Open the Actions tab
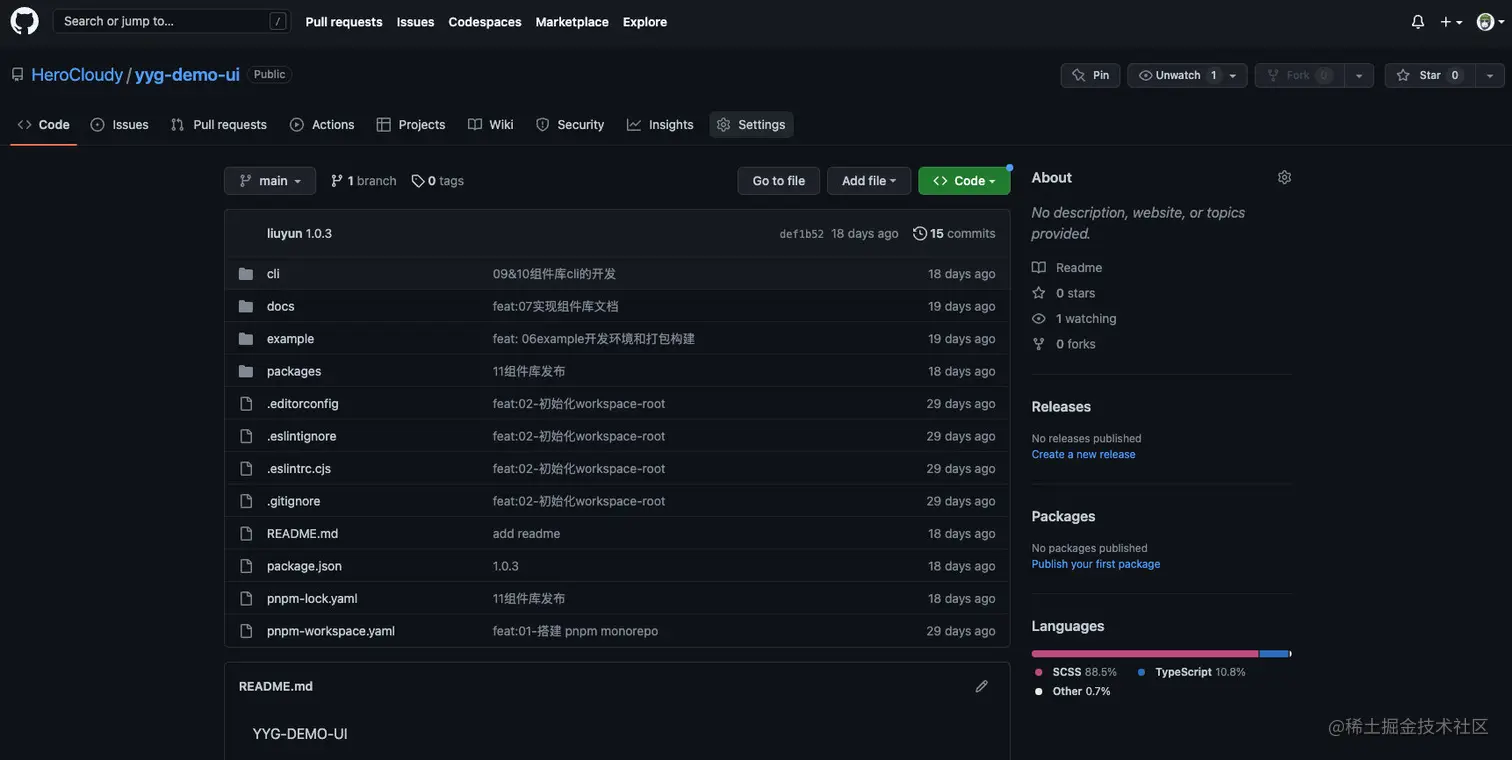This screenshot has height=760, width=1512. click(322, 125)
